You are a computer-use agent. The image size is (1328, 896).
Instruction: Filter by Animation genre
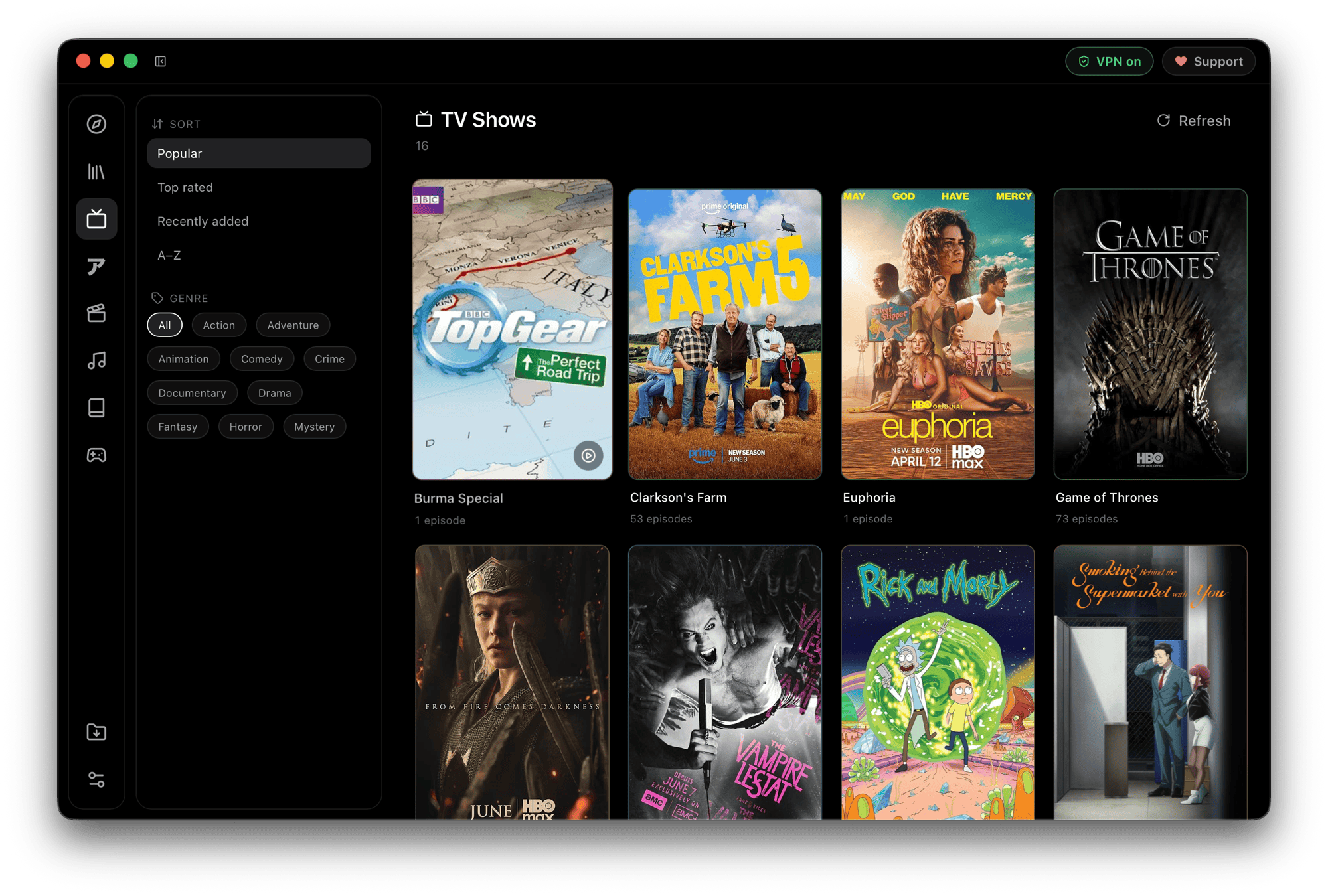183,359
